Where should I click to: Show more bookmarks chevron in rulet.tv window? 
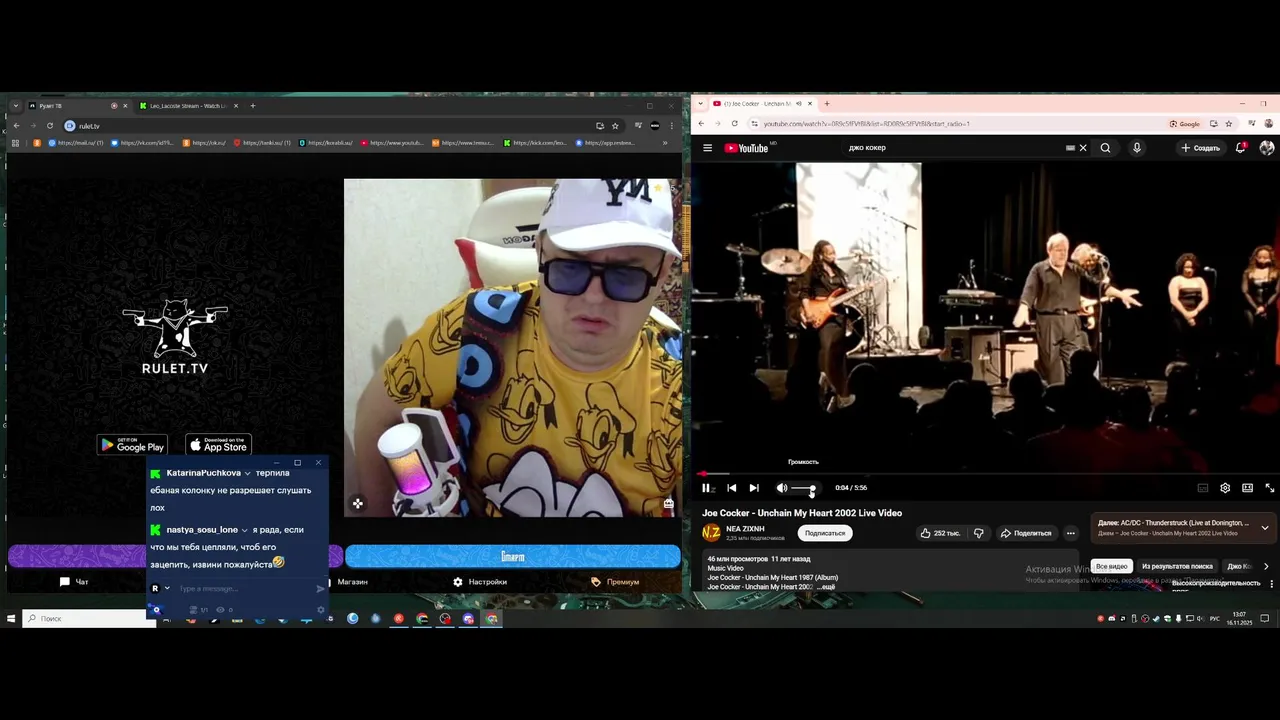coord(665,143)
